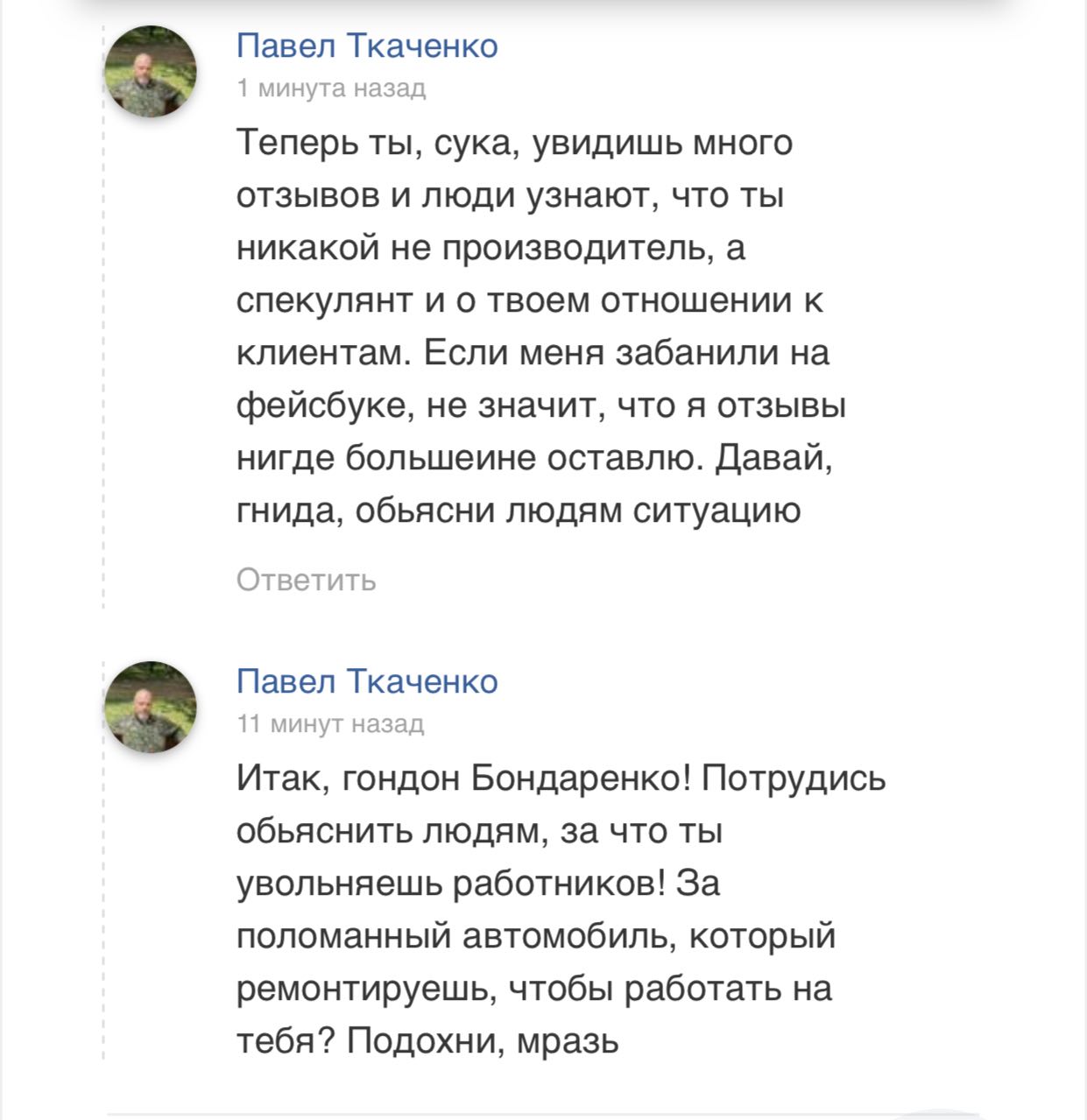Click the dashed thread line beside the first comment

click(103, 315)
